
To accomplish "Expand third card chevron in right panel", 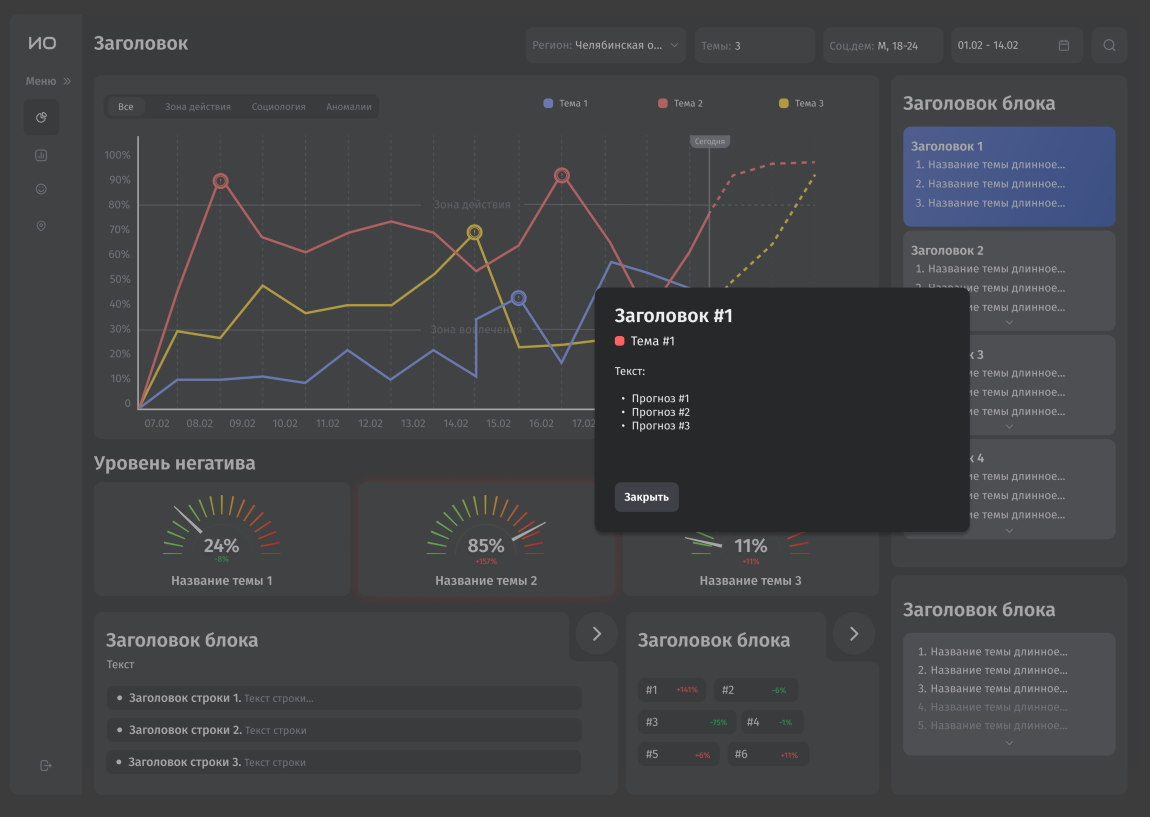I will tap(1009, 426).
